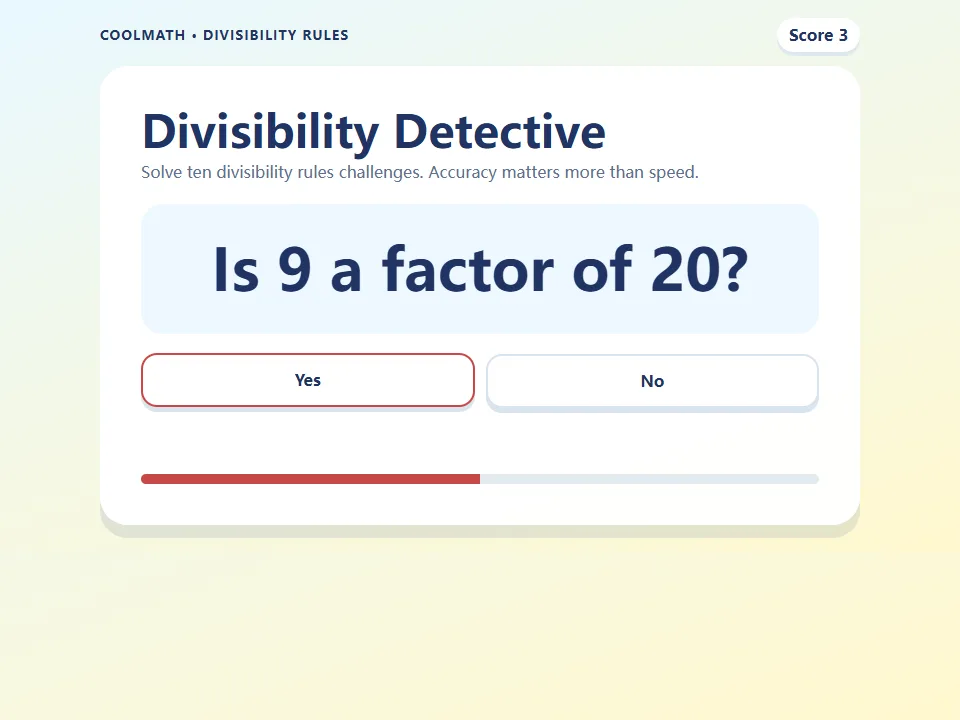
Task: Answer Yes to the factor question
Action: pyautogui.click(x=307, y=380)
